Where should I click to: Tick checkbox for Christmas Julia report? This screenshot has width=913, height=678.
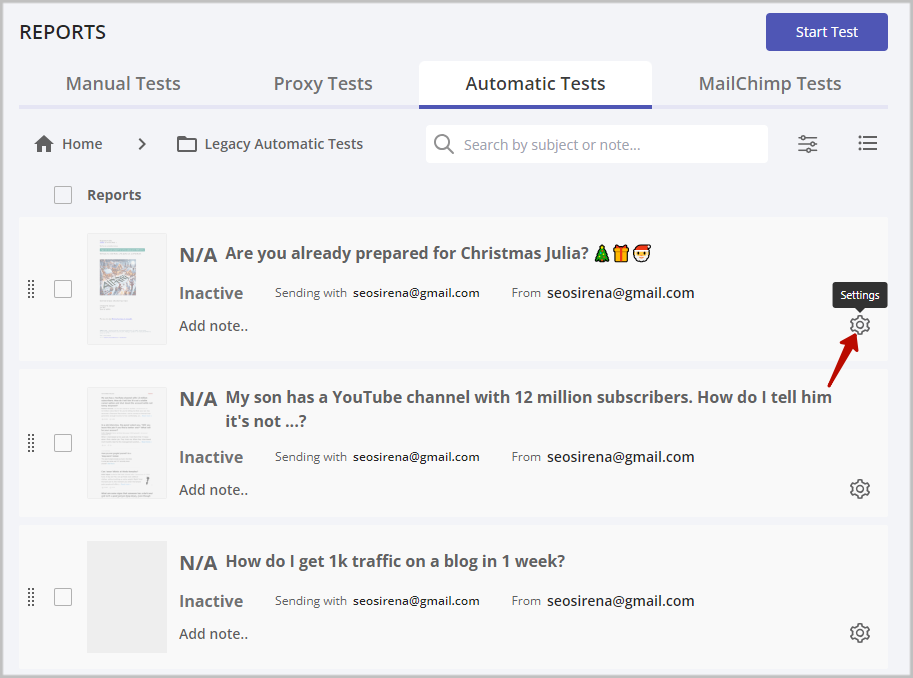tap(63, 289)
